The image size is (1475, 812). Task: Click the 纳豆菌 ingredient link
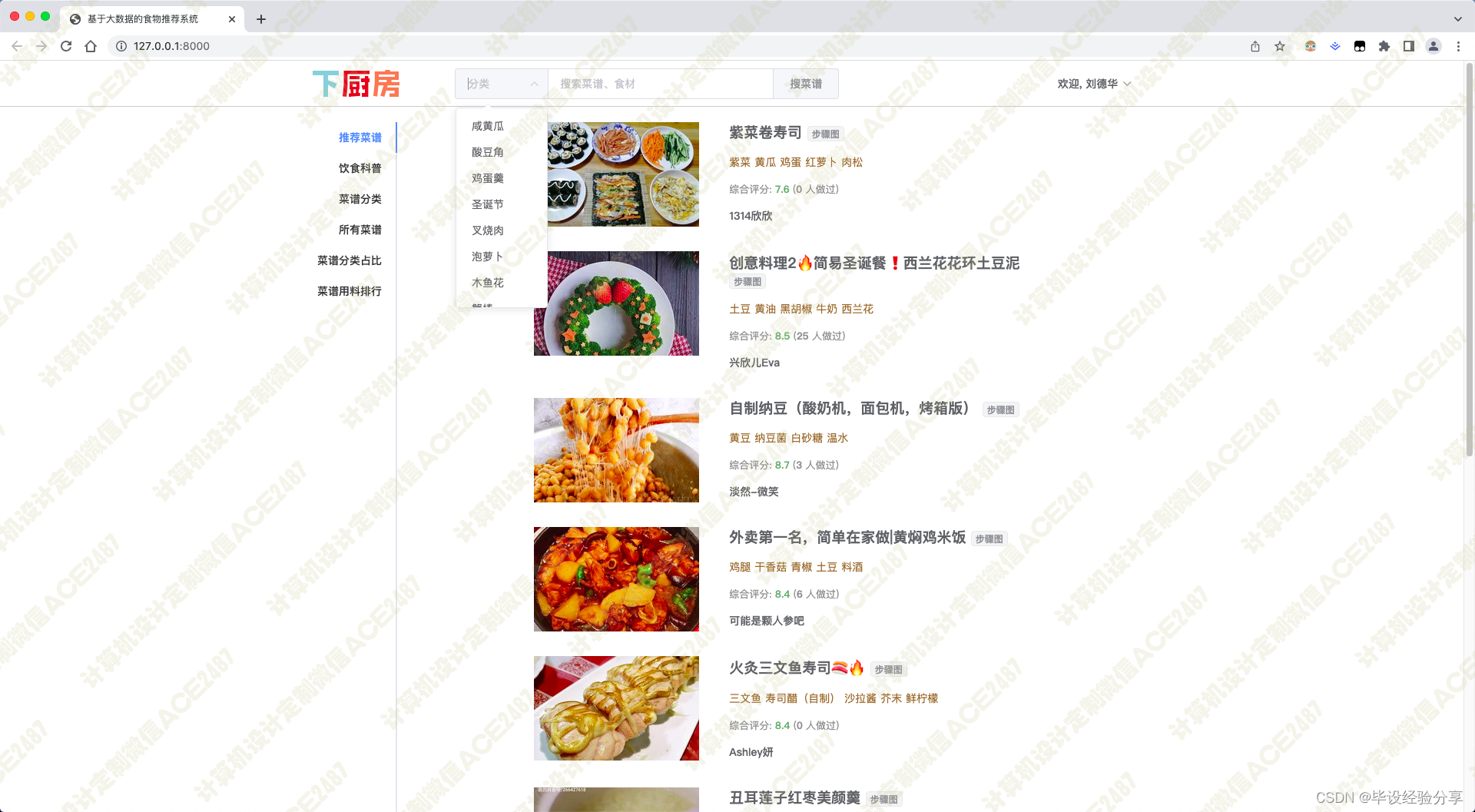771,438
